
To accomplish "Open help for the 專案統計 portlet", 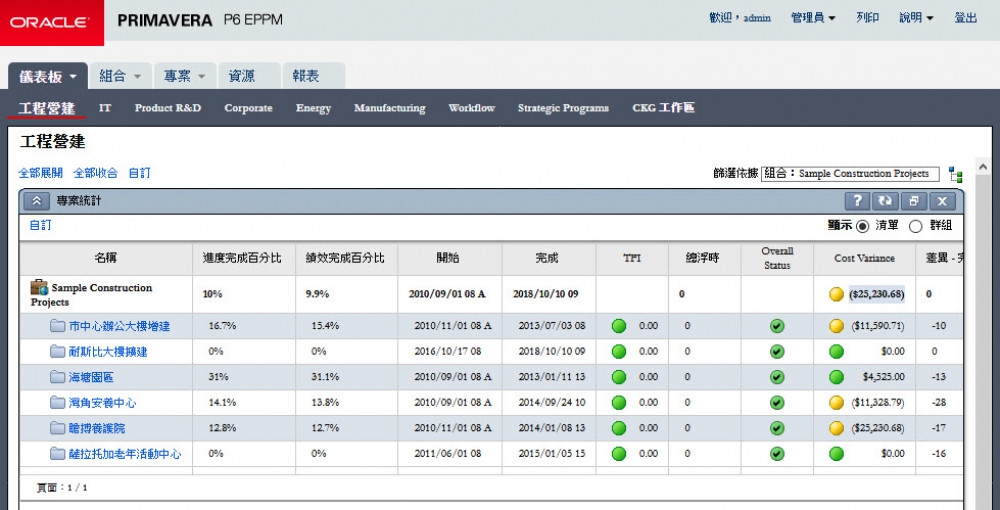I will click(x=858, y=201).
